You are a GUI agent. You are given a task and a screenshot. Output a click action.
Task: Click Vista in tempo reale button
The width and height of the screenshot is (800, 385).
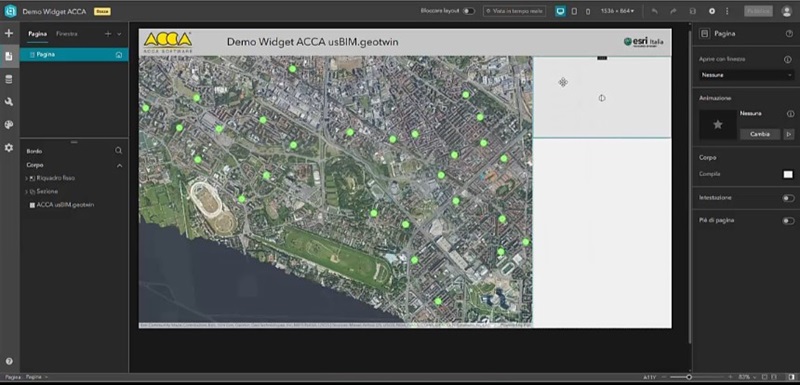(x=514, y=11)
